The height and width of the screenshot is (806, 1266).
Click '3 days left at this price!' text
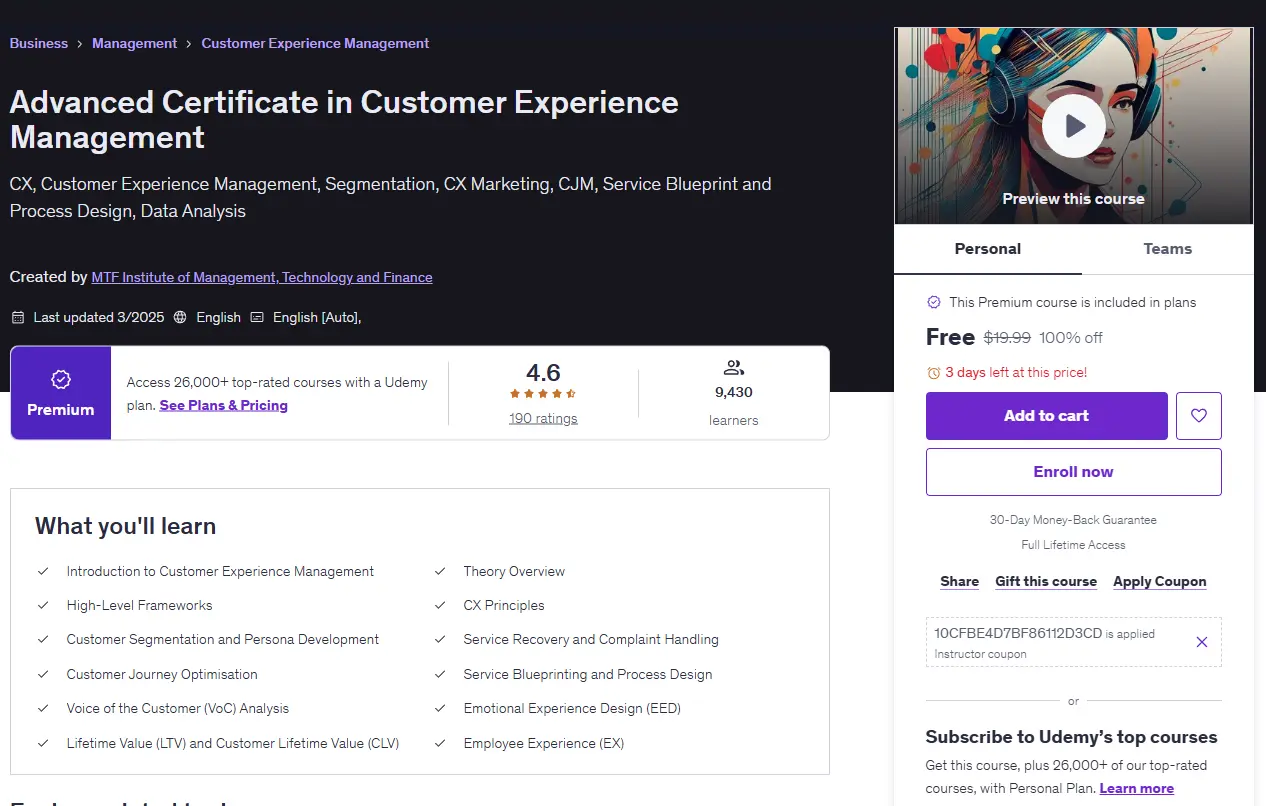[x=1016, y=372]
